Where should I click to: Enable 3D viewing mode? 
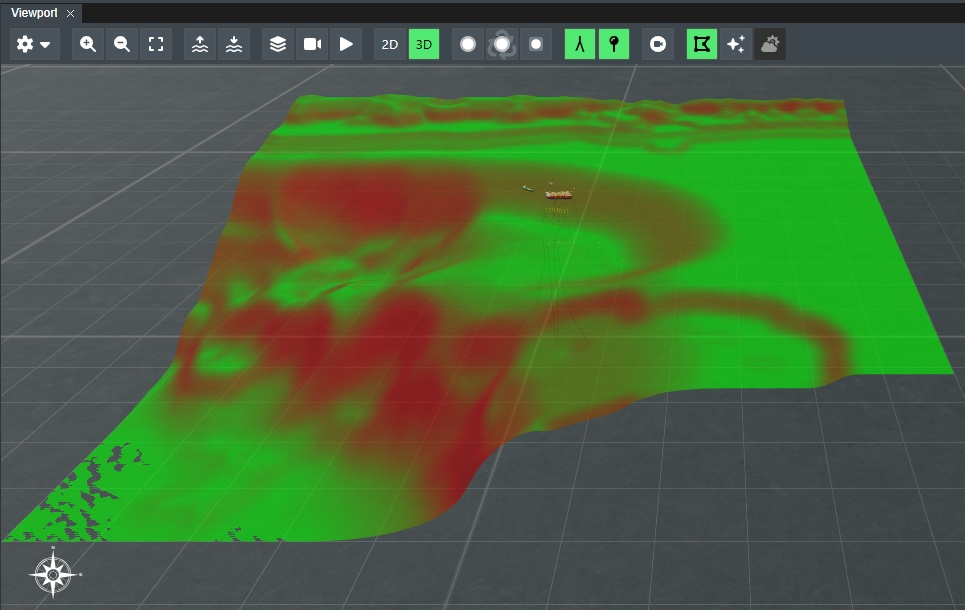tap(423, 43)
